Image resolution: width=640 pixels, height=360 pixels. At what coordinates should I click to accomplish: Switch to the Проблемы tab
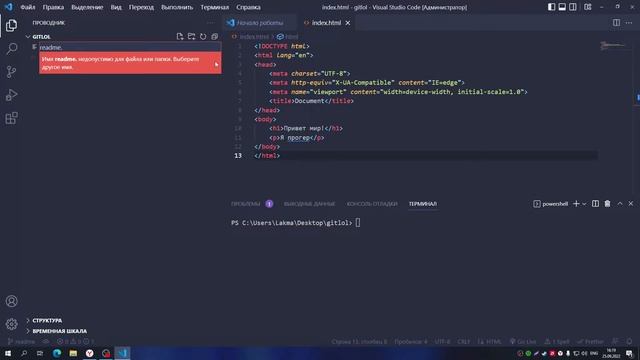pyautogui.click(x=245, y=204)
